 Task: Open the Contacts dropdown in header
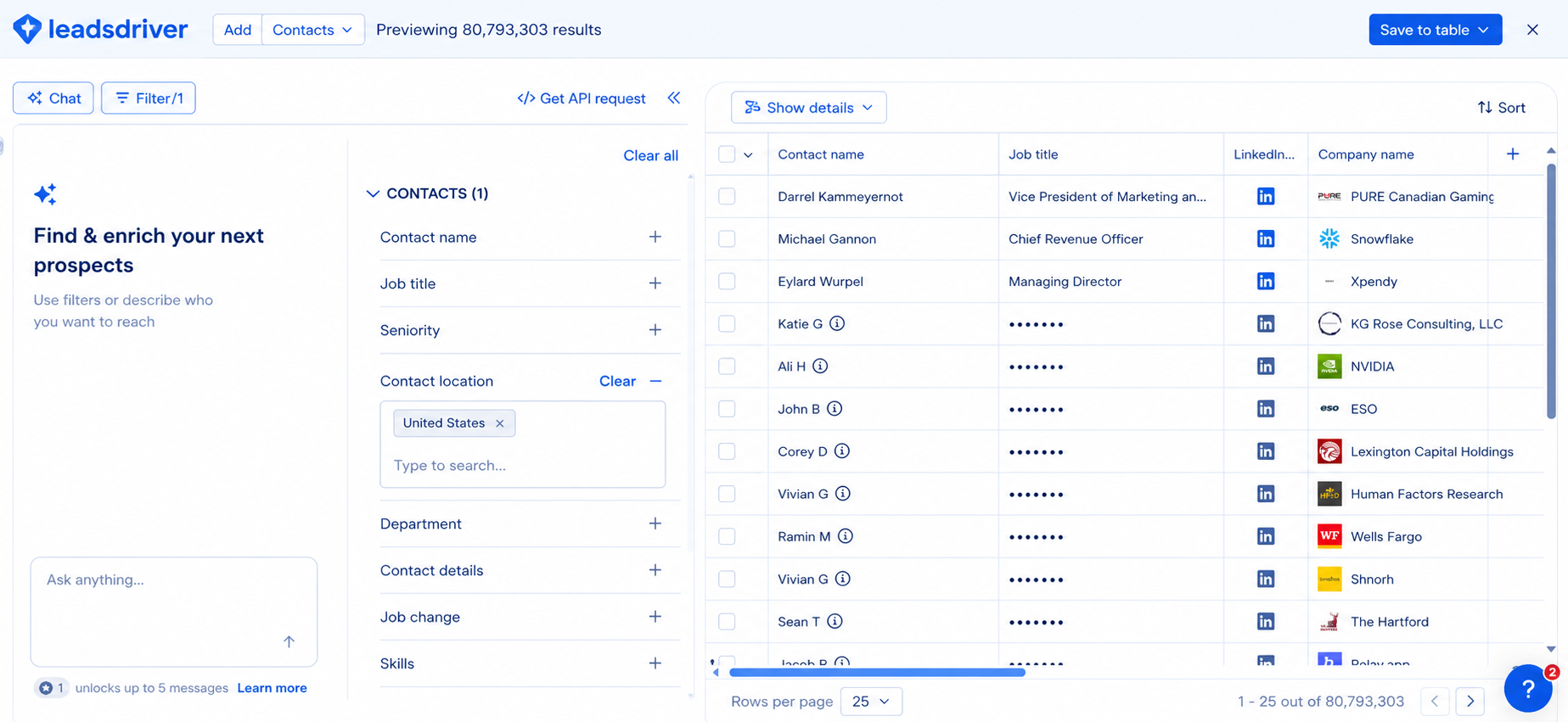point(312,30)
